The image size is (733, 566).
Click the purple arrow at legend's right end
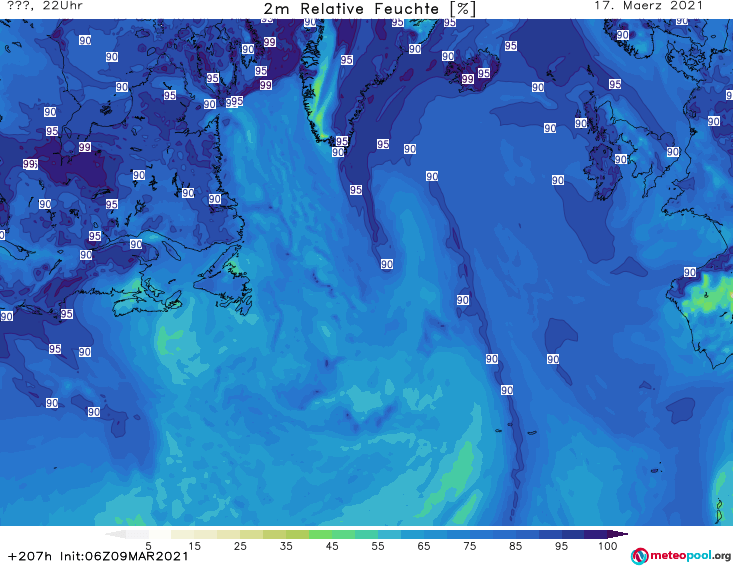point(618,534)
